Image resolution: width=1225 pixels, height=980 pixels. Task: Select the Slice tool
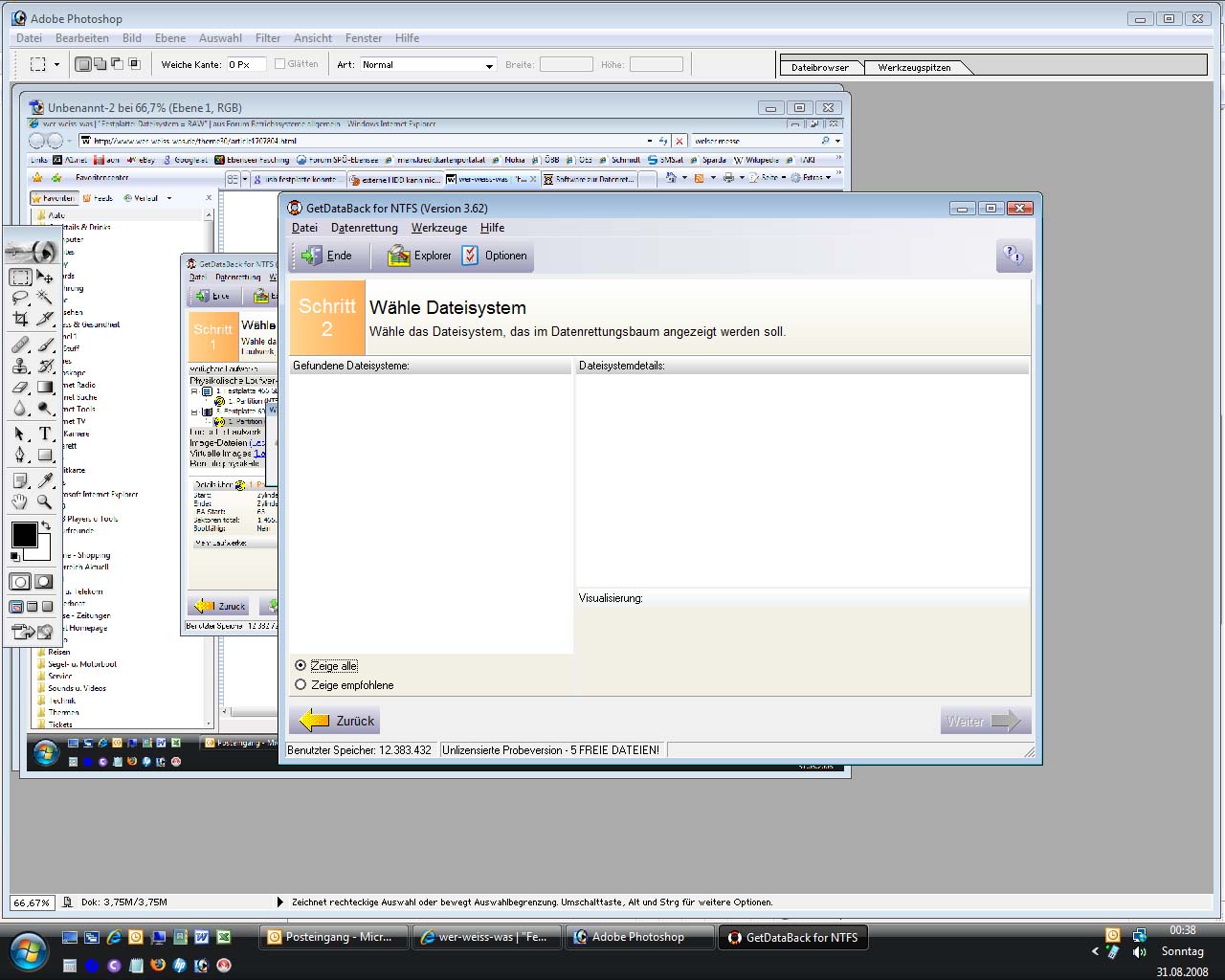pyautogui.click(x=45, y=319)
